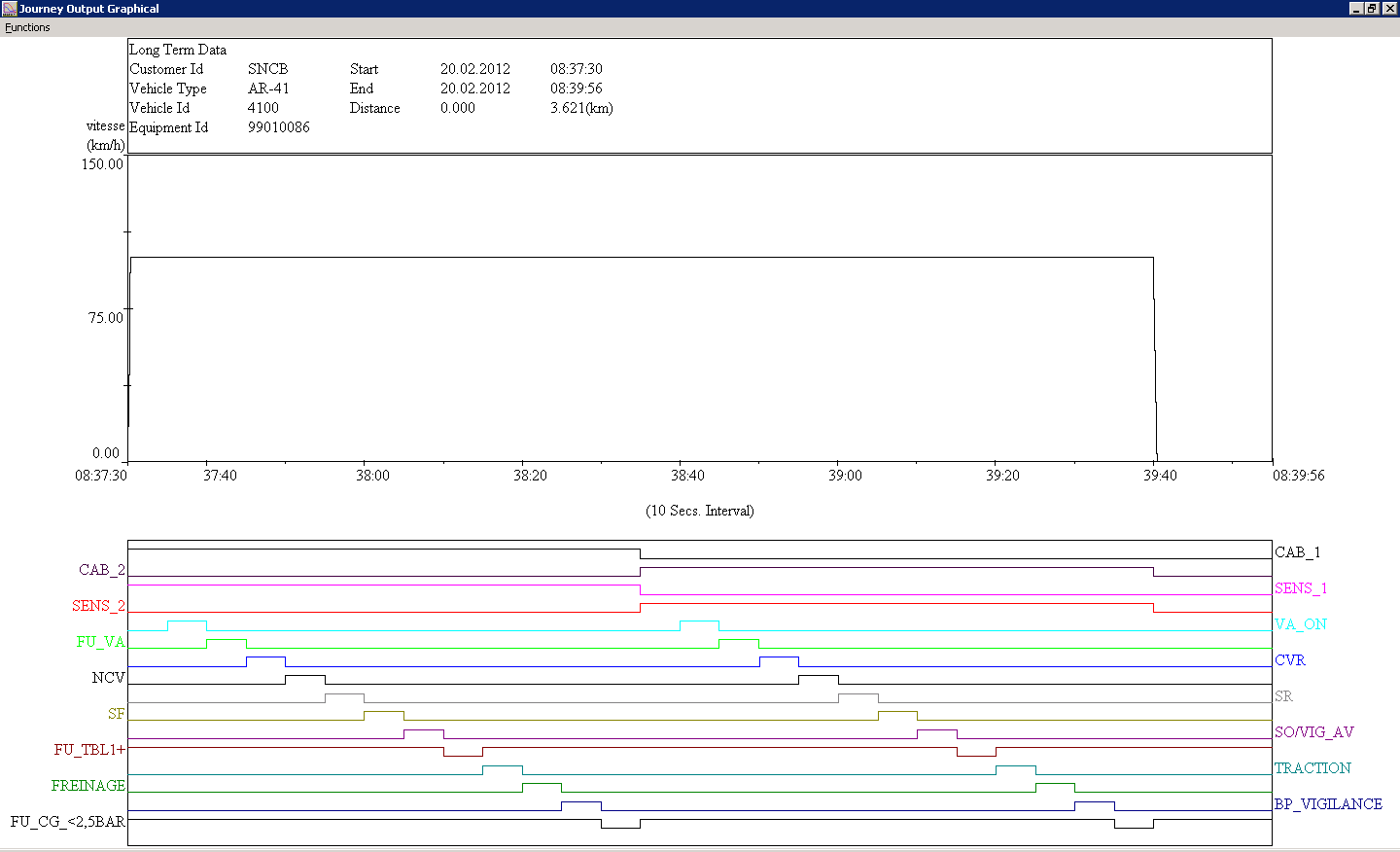1400x852 pixels.
Task: Open the Functions menu
Action: point(27,27)
